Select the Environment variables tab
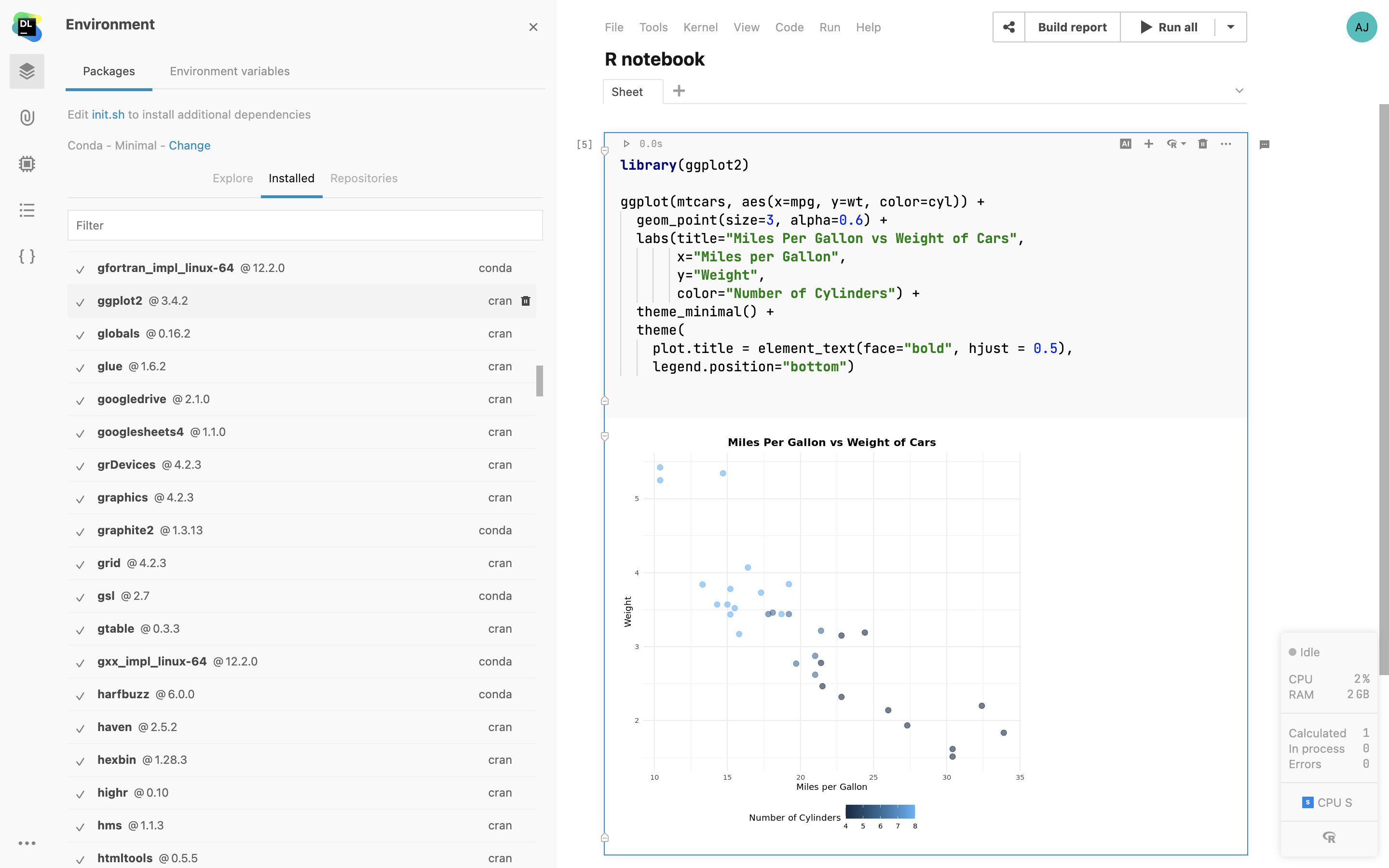 click(x=229, y=71)
